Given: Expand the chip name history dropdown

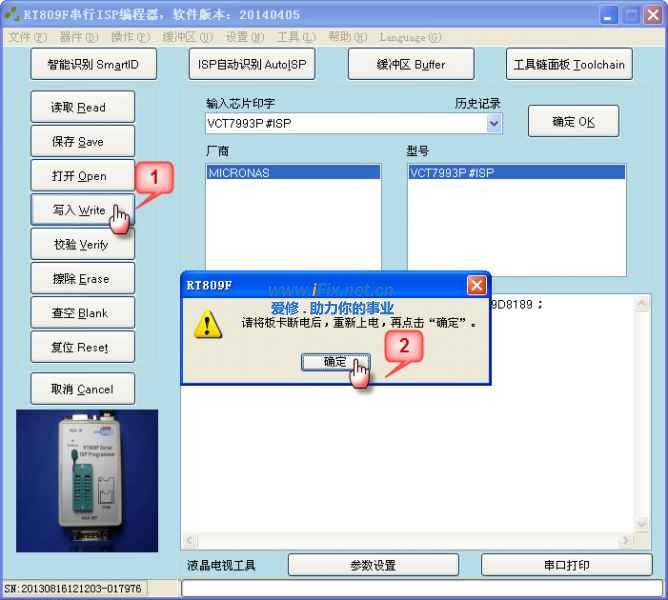Looking at the screenshot, I should click(493, 123).
